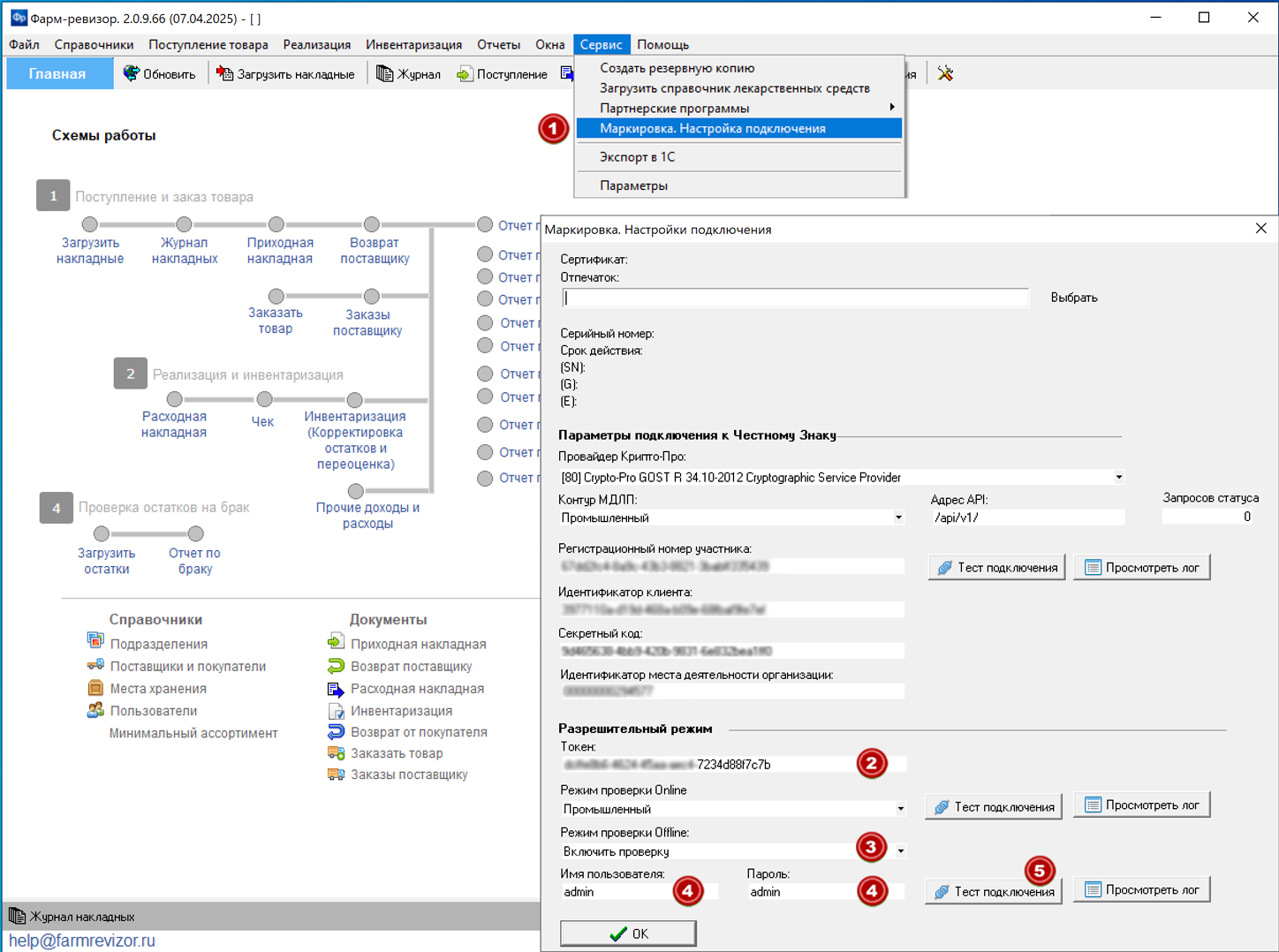Click the Приходная накладная document icon

coord(336,642)
